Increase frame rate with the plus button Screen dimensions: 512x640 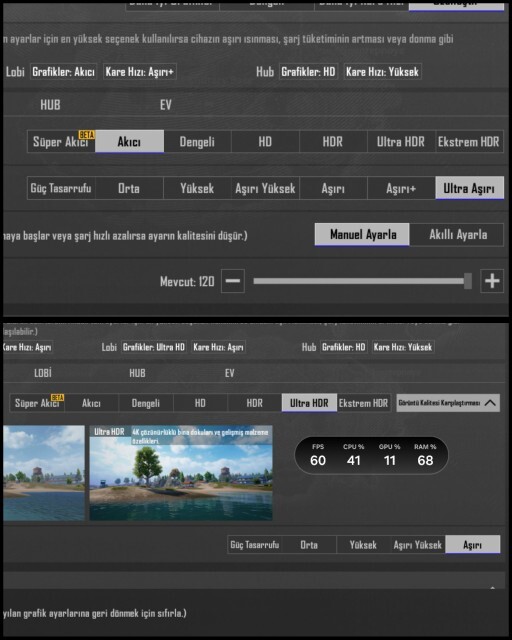point(492,281)
